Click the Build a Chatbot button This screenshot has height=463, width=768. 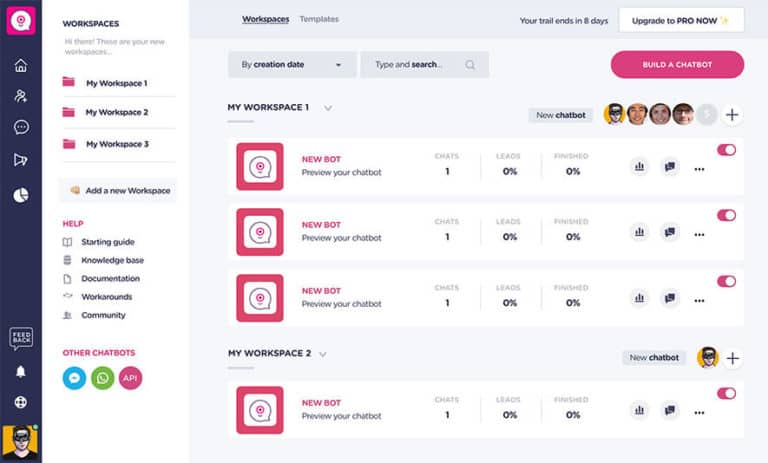(677, 65)
